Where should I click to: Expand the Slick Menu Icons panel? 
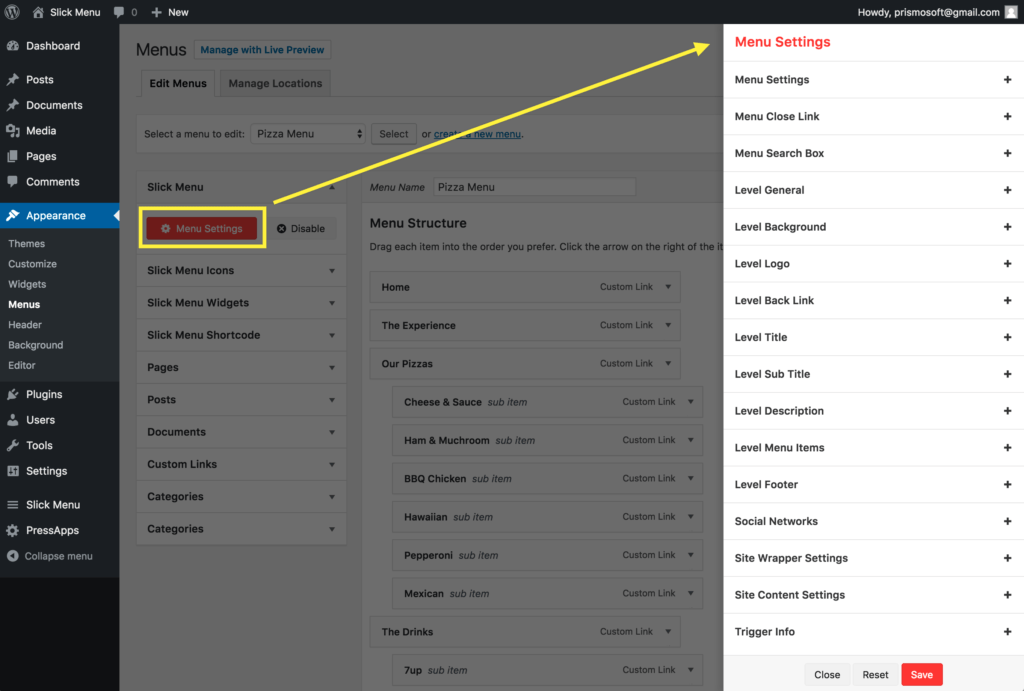[x=240, y=270]
